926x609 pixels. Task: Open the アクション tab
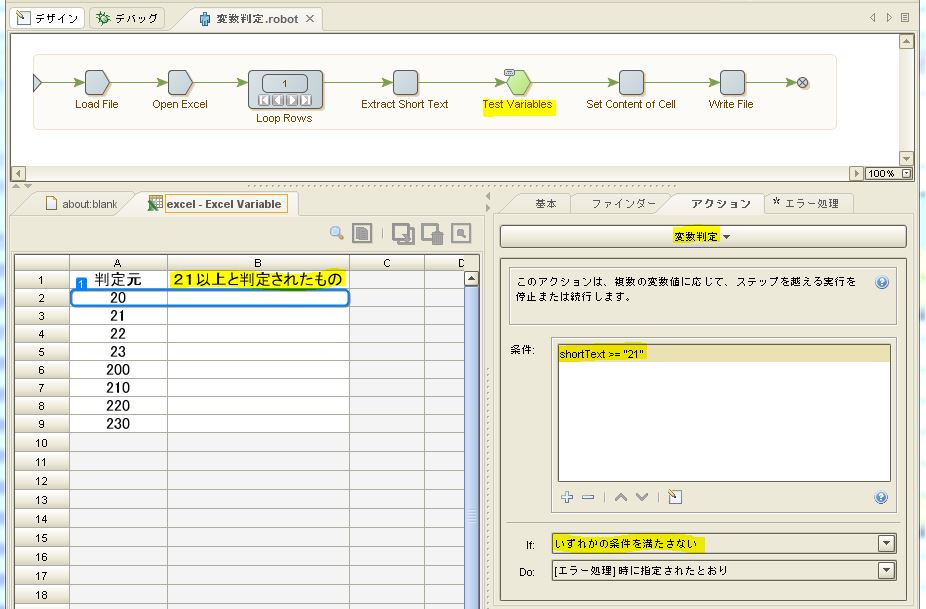click(720, 204)
